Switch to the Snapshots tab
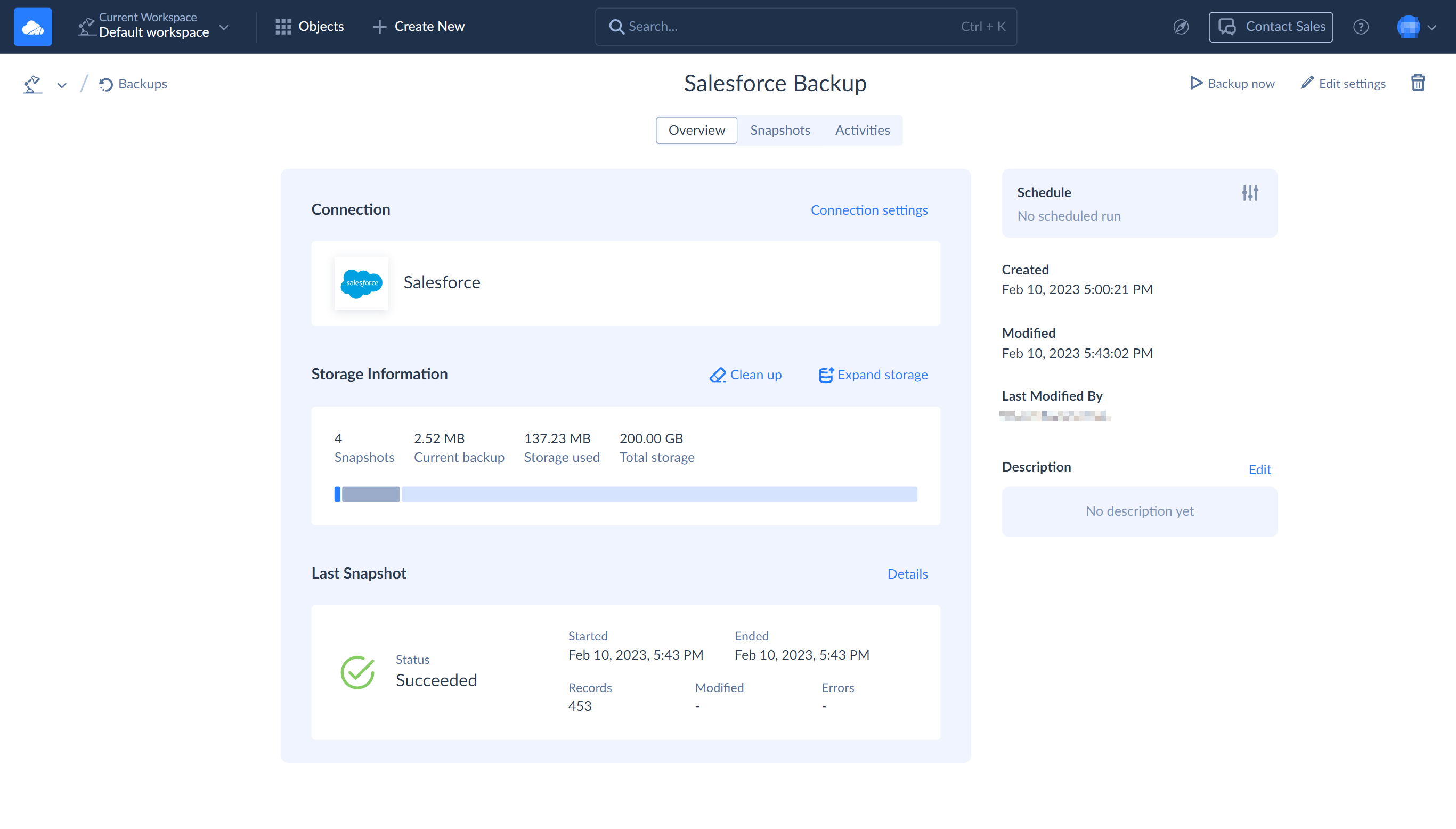This screenshot has height=829, width=1456. point(780,130)
